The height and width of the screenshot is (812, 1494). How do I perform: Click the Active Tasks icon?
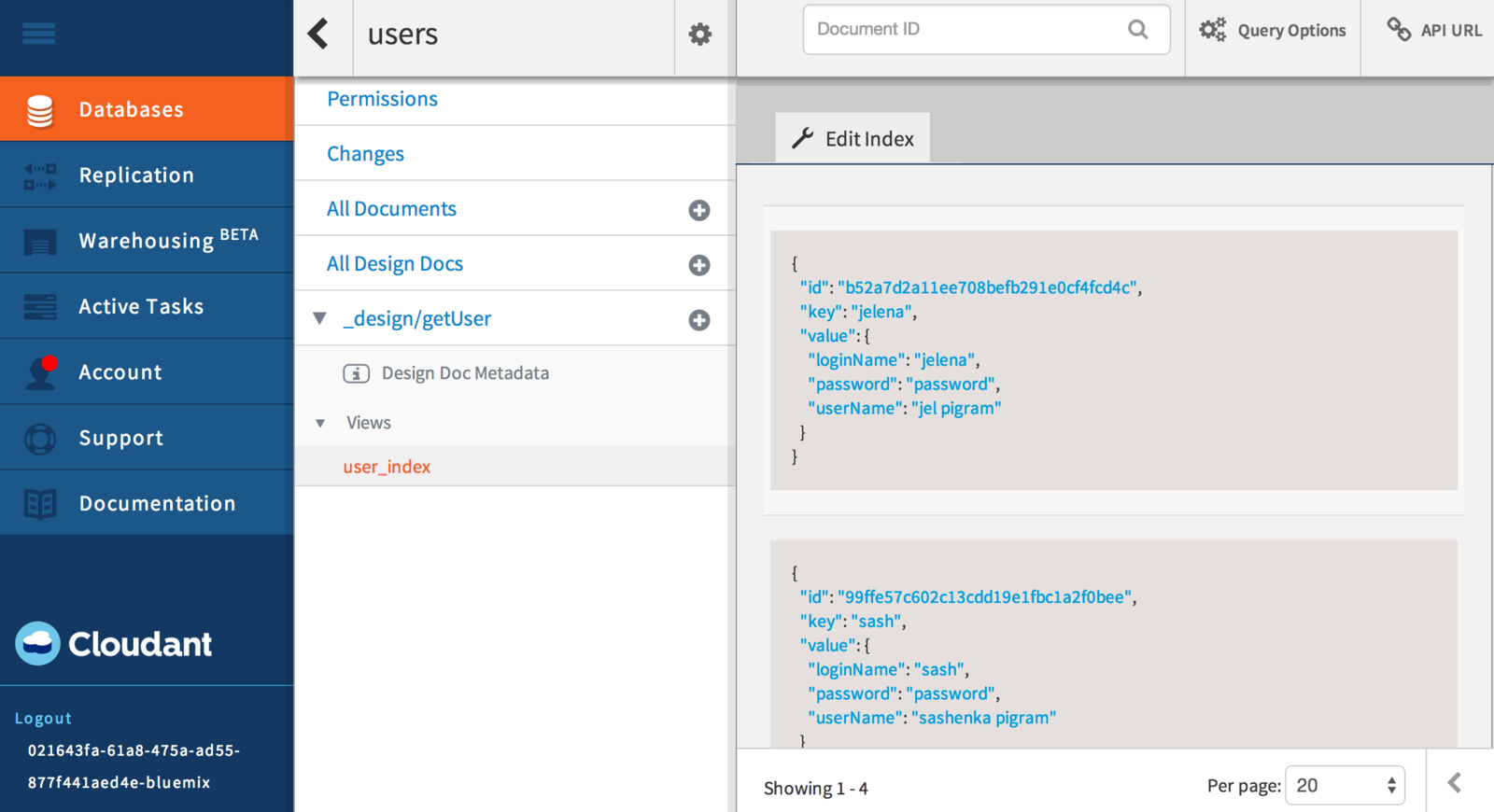coord(40,307)
